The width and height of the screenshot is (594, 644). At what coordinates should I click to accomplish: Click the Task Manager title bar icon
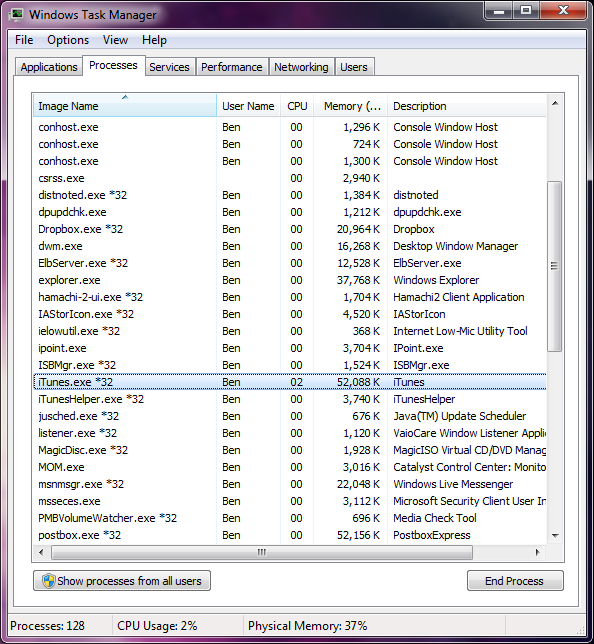16,15
